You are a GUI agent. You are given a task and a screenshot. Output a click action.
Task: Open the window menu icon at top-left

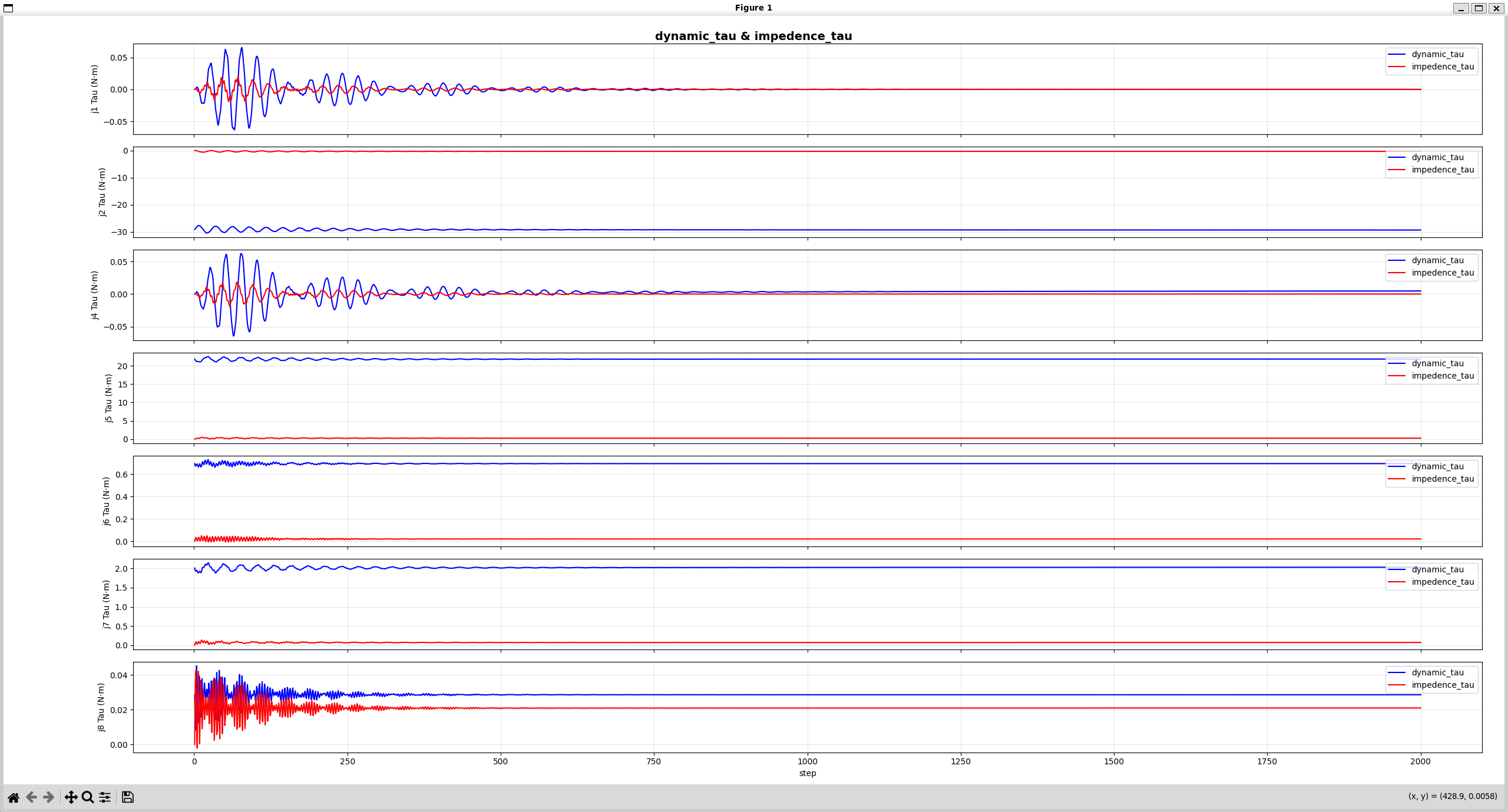click(x=8, y=8)
